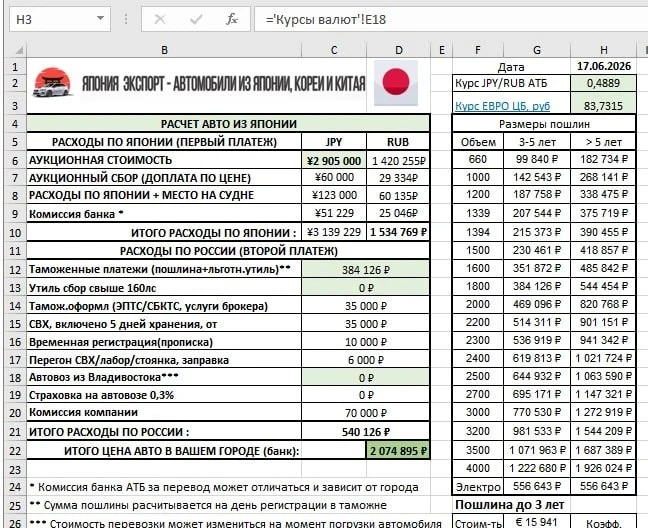
Task: Click the Cancel (X) icon in formula bar
Action: click(160, 19)
